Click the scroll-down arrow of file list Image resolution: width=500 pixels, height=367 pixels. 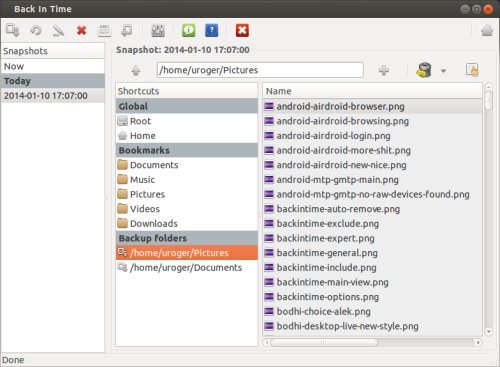[489, 332]
